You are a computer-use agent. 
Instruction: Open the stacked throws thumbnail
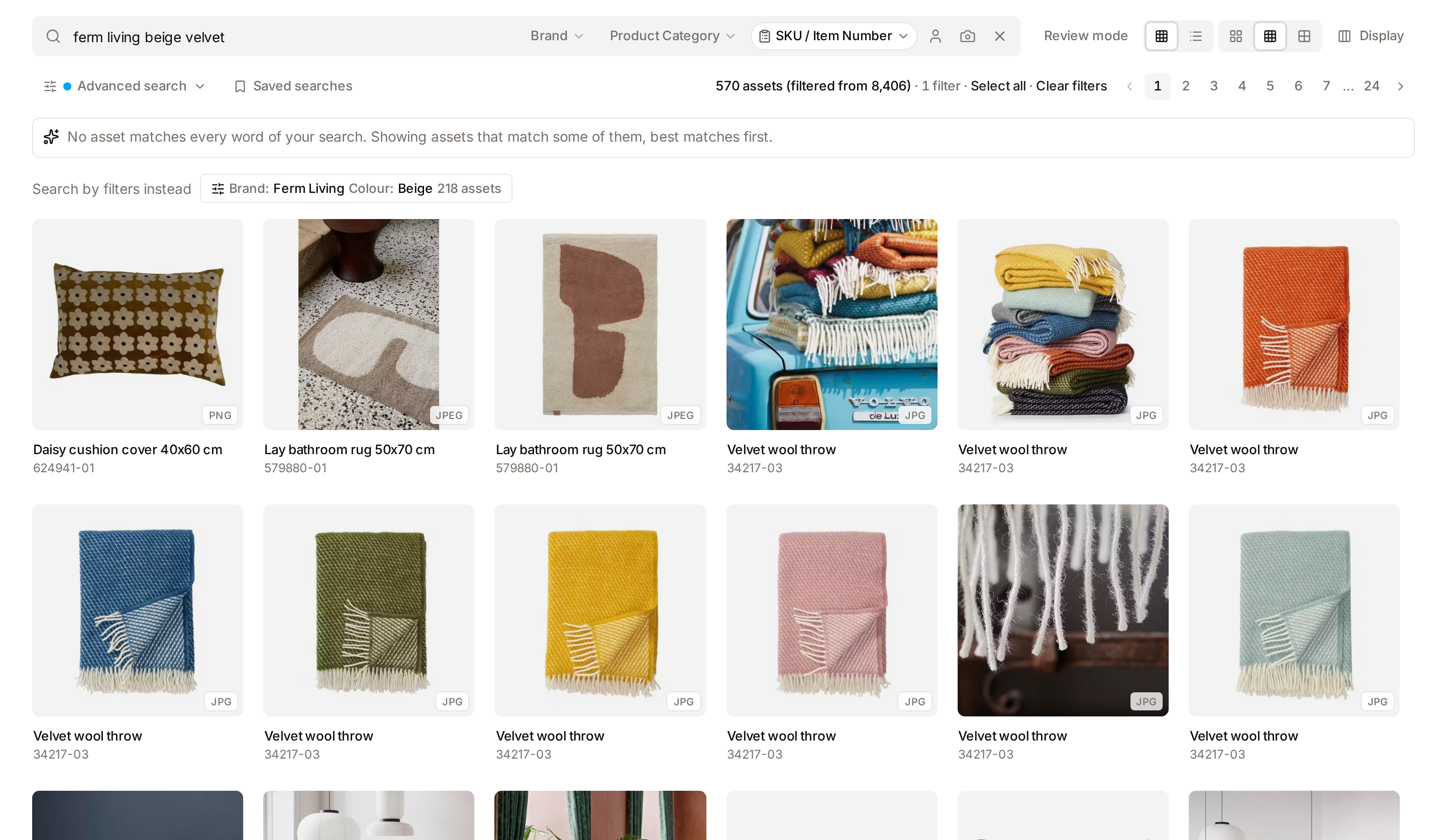click(x=1062, y=325)
